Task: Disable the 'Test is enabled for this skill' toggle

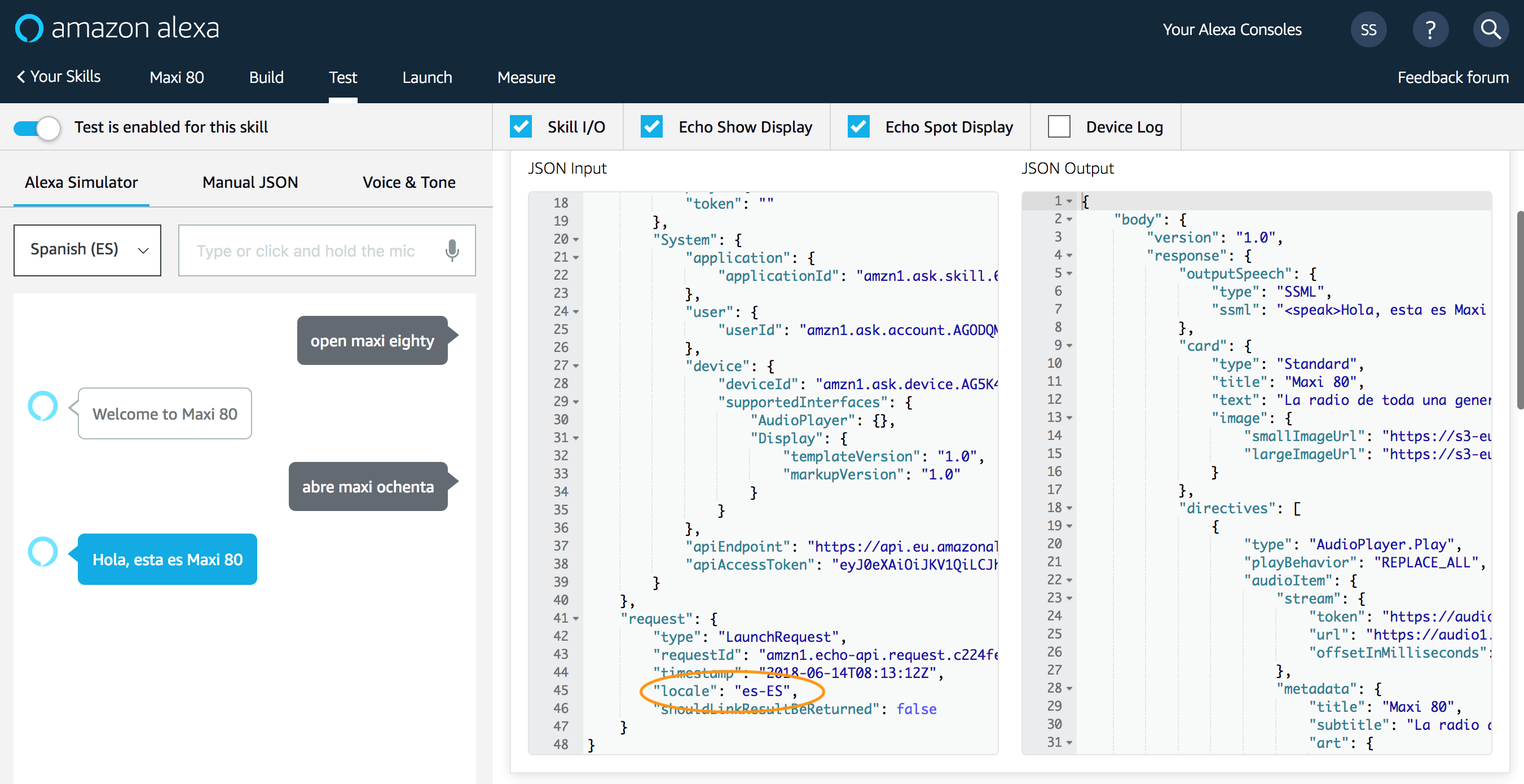Action: point(37,127)
